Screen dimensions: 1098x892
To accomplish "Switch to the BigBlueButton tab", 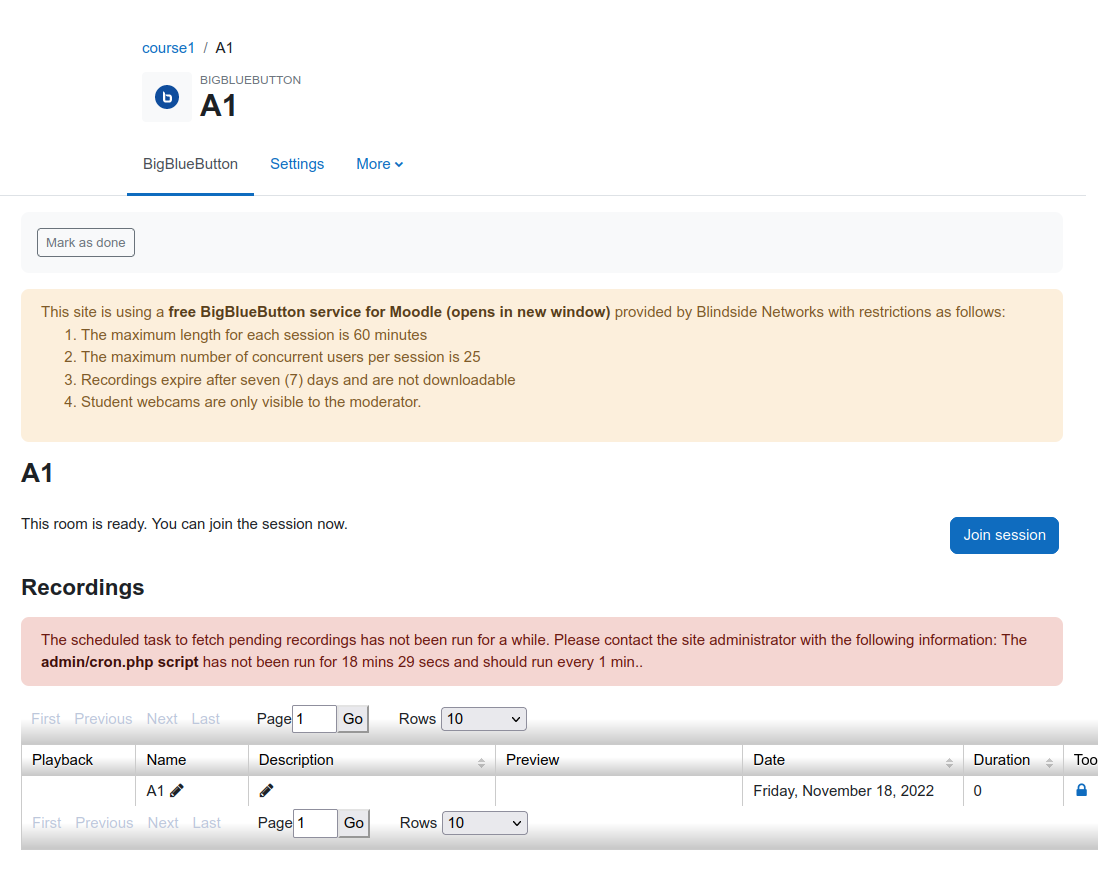I will (190, 164).
